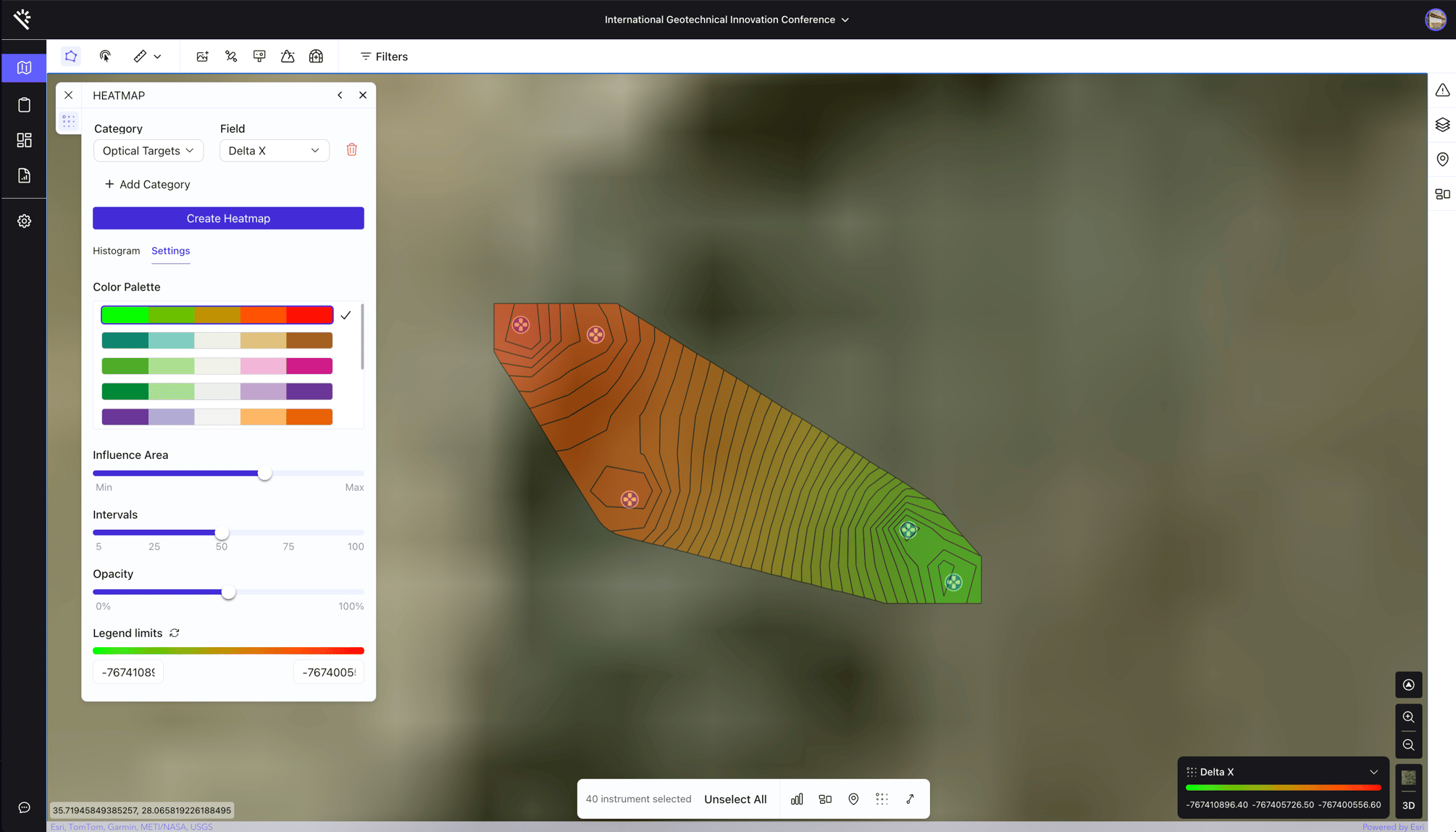This screenshot has height=832, width=1456.
Task: Open reports page in left sidebar
Action: pyautogui.click(x=24, y=175)
